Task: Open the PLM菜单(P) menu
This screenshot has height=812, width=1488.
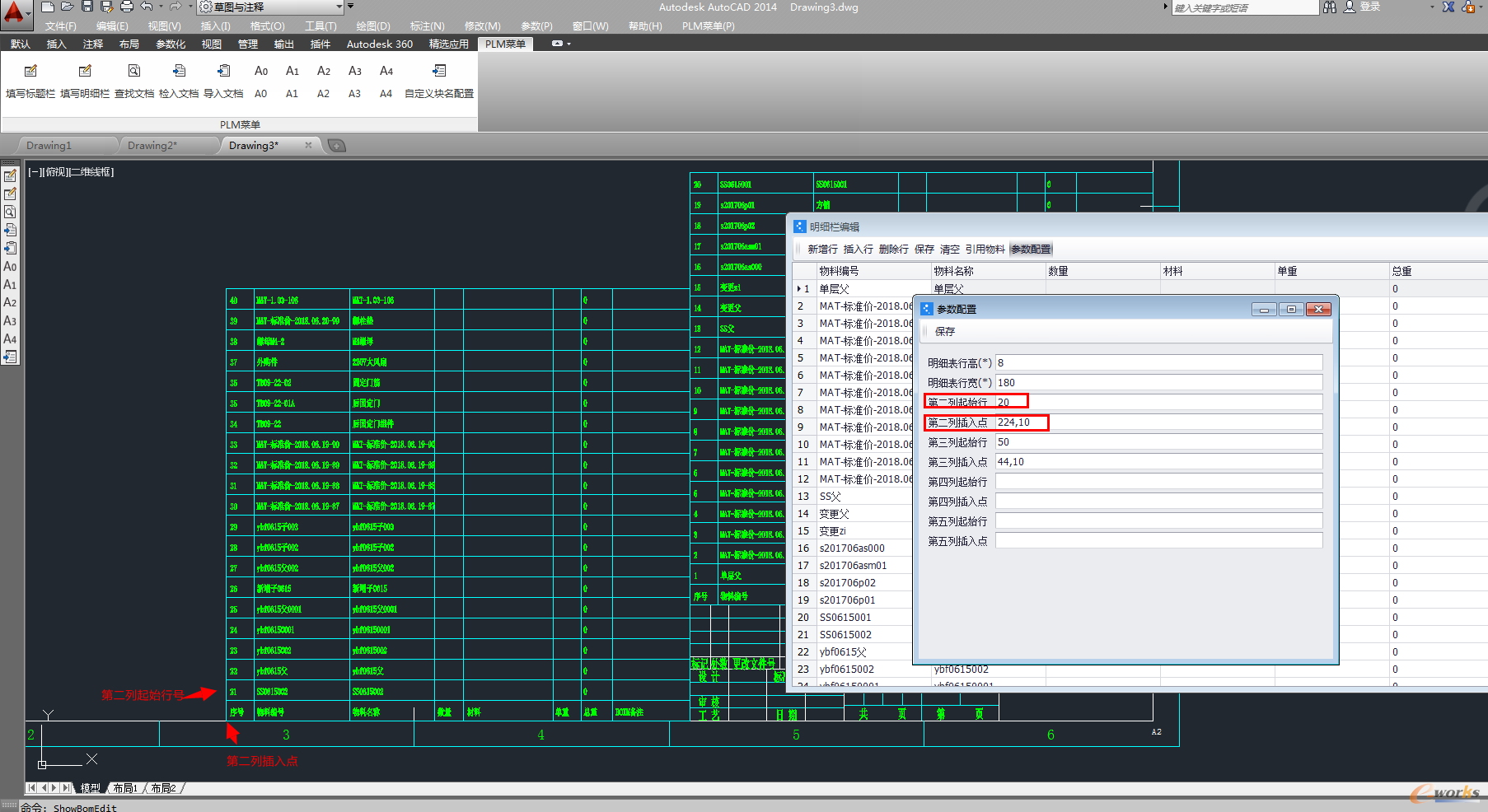Action: [x=708, y=26]
